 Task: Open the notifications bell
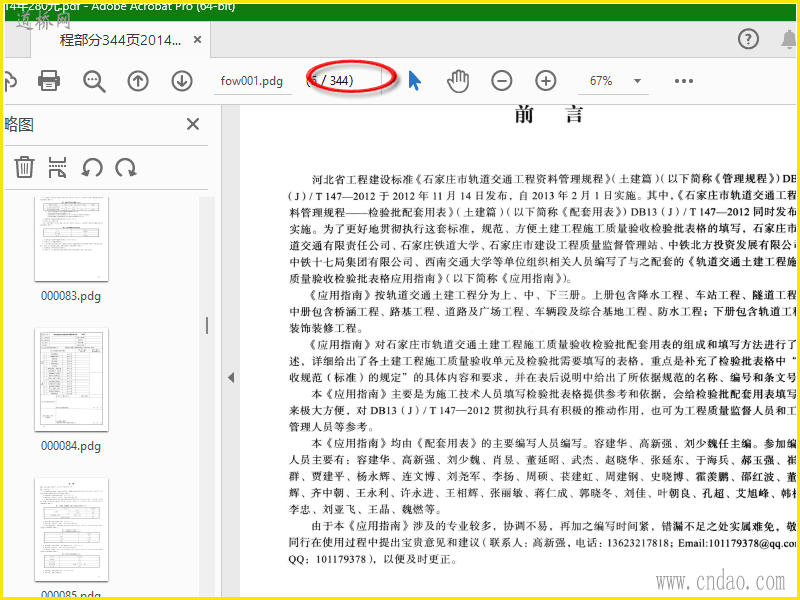[789, 39]
